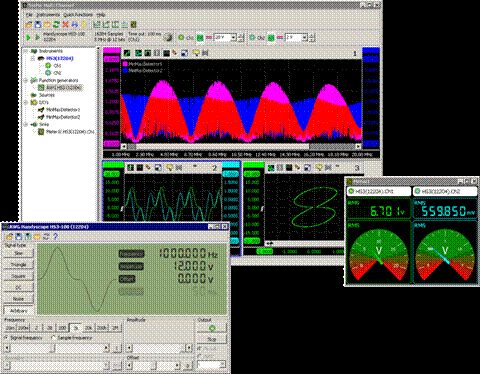The image size is (480, 374).
Task: Click the red X delete icon in toolbar
Action: [66, 24]
